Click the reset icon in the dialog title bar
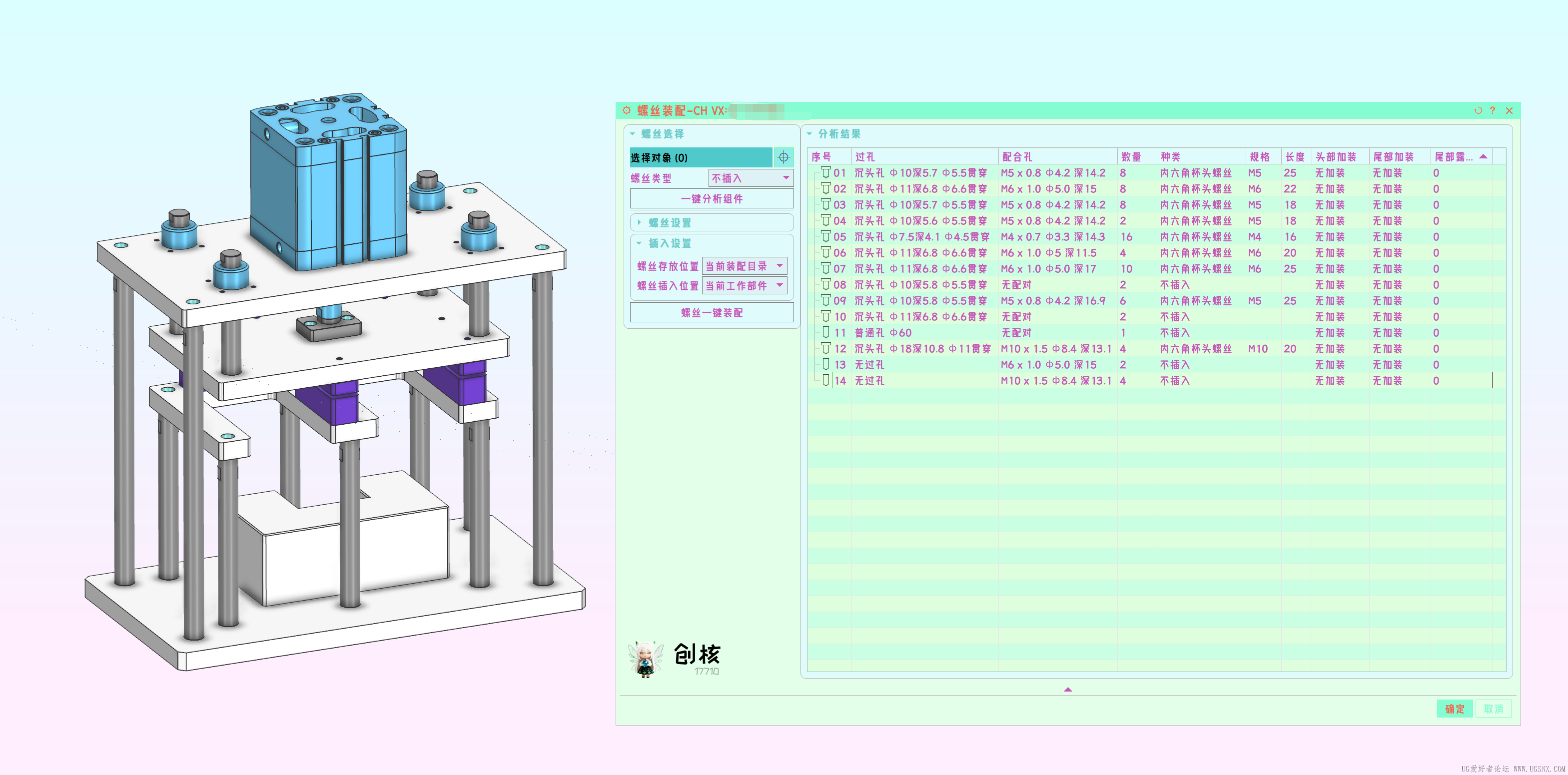 (1477, 110)
